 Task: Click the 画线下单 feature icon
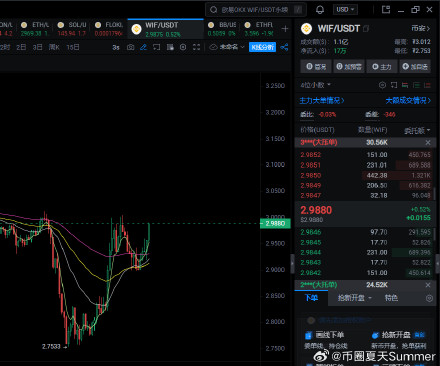[x=309, y=335]
